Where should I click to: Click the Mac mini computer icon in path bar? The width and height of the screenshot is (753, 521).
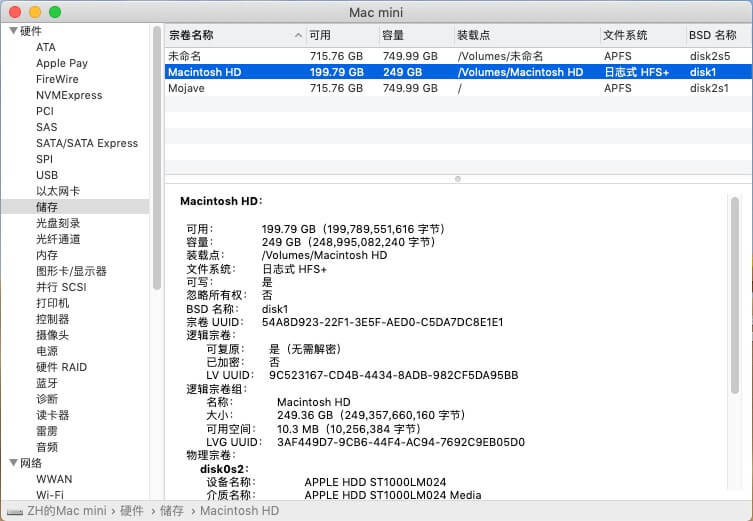[x=15, y=512]
